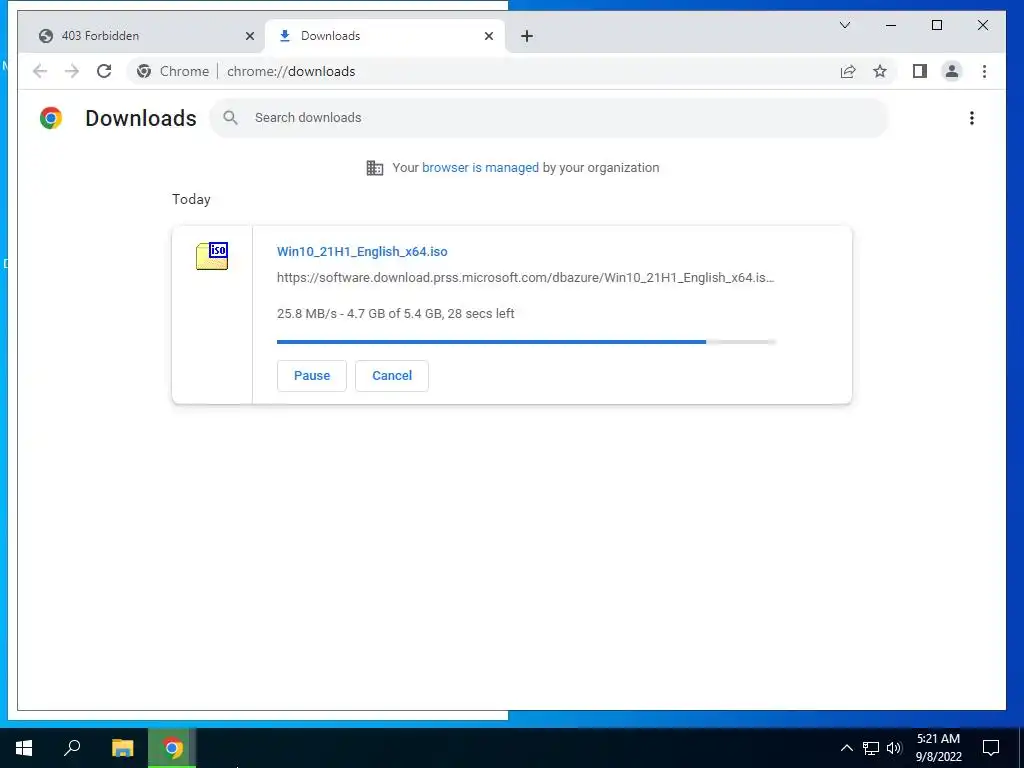The width and height of the screenshot is (1024, 768).
Task: Maximize the Chrome window
Action: click(936, 25)
